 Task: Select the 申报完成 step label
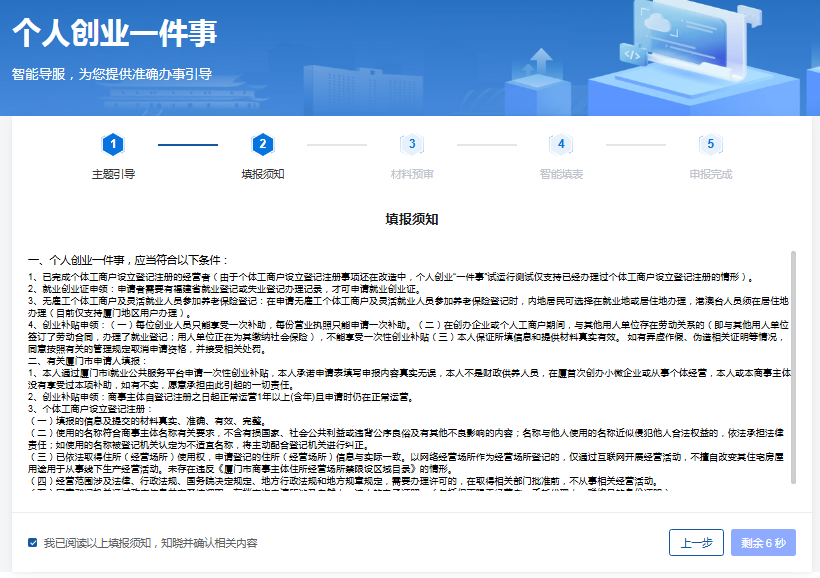[711, 174]
